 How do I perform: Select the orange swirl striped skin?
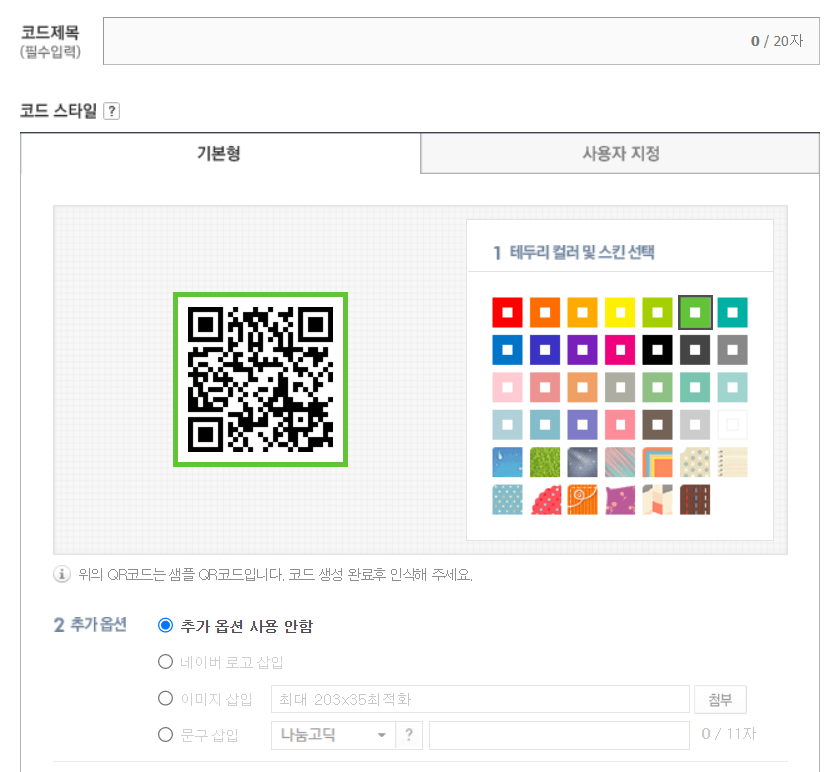(x=582, y=500)
